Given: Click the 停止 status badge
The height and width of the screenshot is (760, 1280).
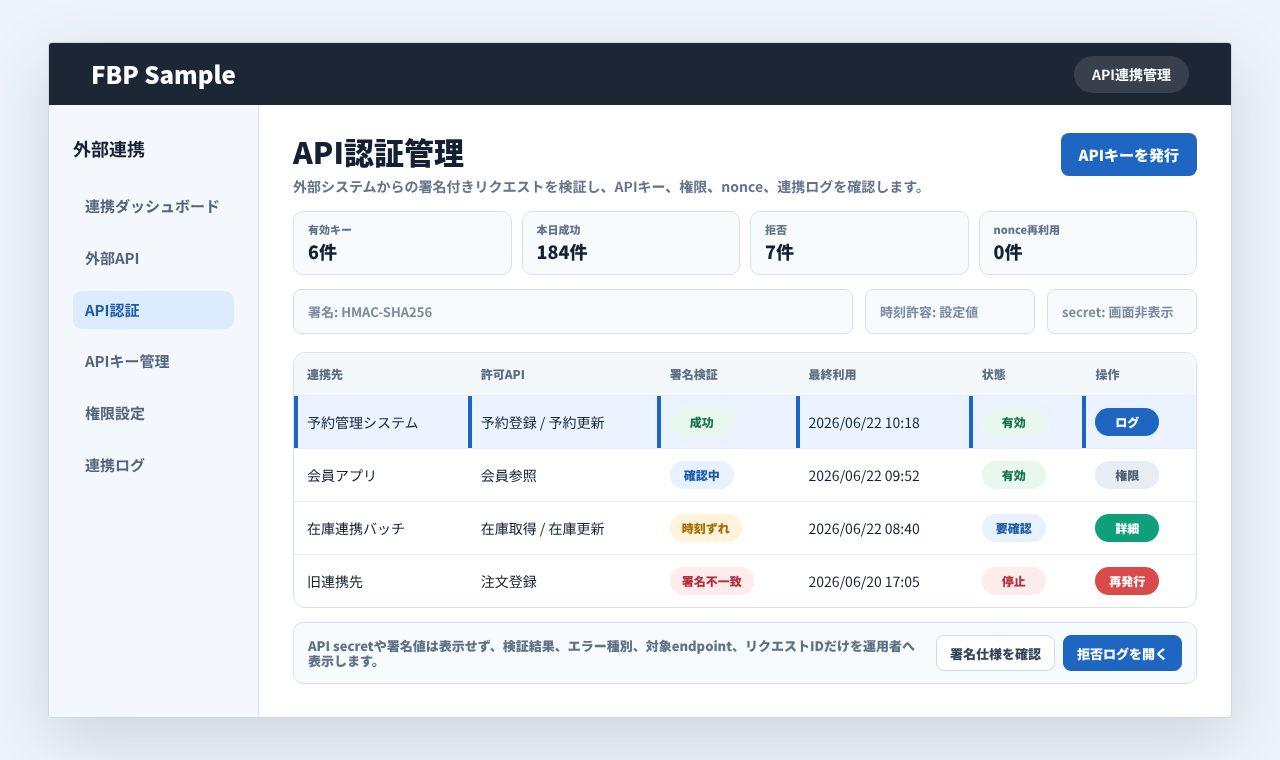Looking at the screenshot, I should [x=1014, y=581].
